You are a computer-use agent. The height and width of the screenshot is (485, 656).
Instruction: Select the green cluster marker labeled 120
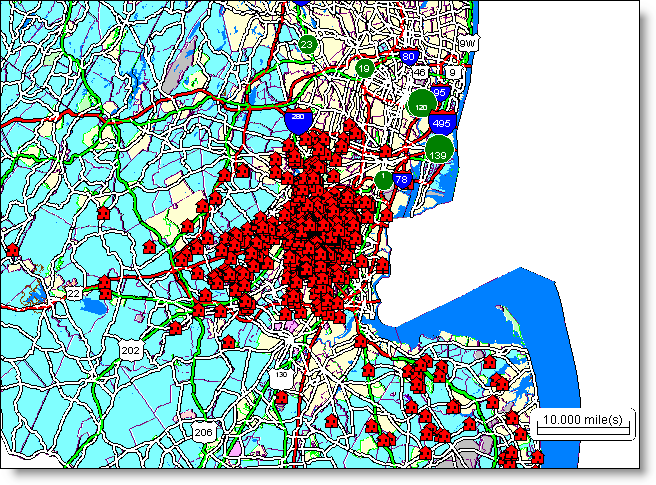click(x=422, y=104)
